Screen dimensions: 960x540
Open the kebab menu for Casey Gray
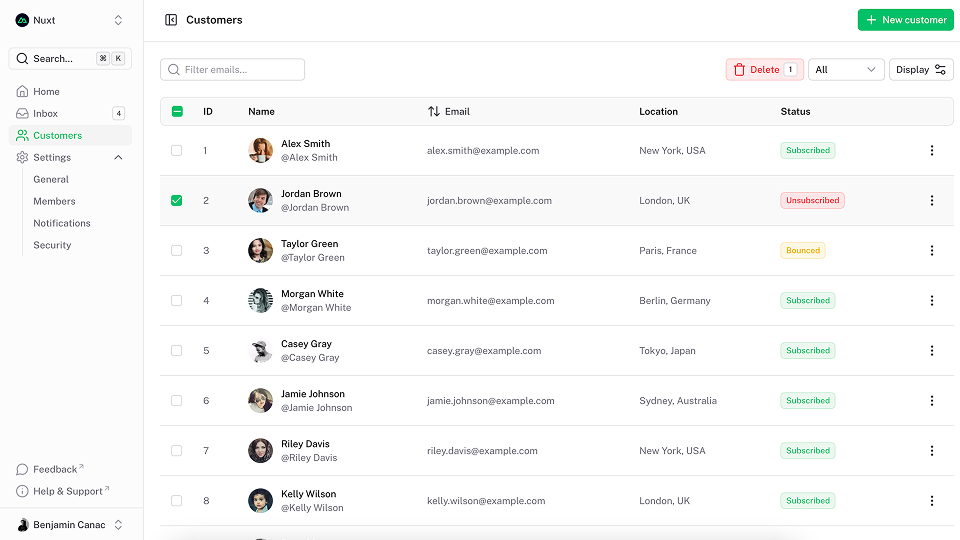[932, 351]
